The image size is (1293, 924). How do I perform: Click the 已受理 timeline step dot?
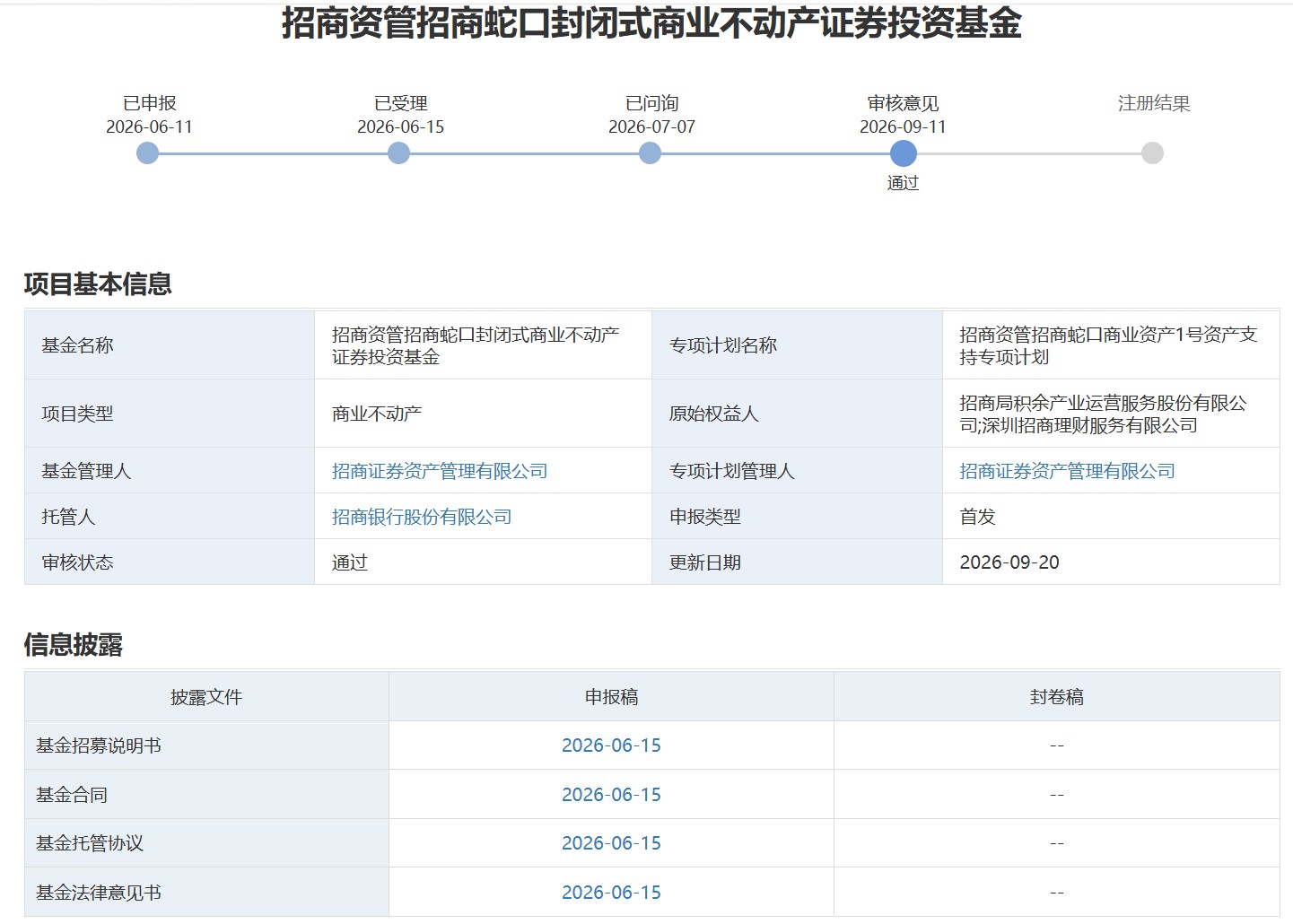[x=399, y=153]
